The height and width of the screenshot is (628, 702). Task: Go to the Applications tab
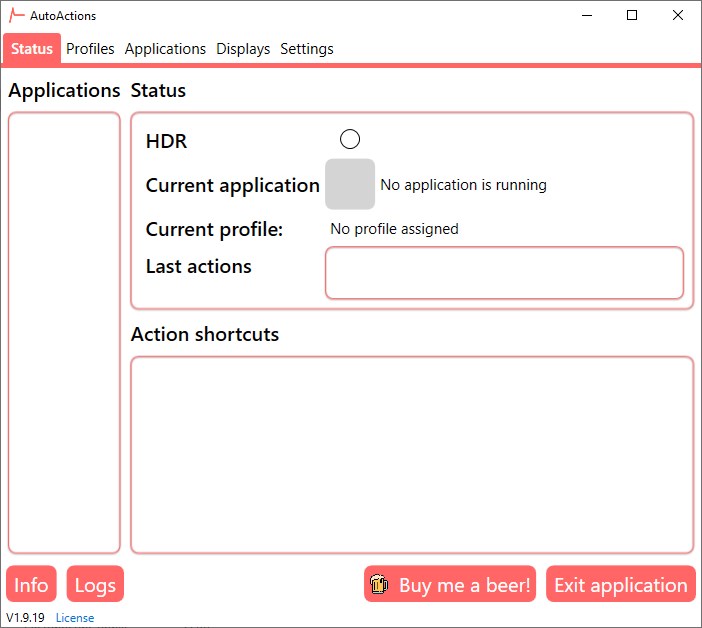[x=165, y=49]
